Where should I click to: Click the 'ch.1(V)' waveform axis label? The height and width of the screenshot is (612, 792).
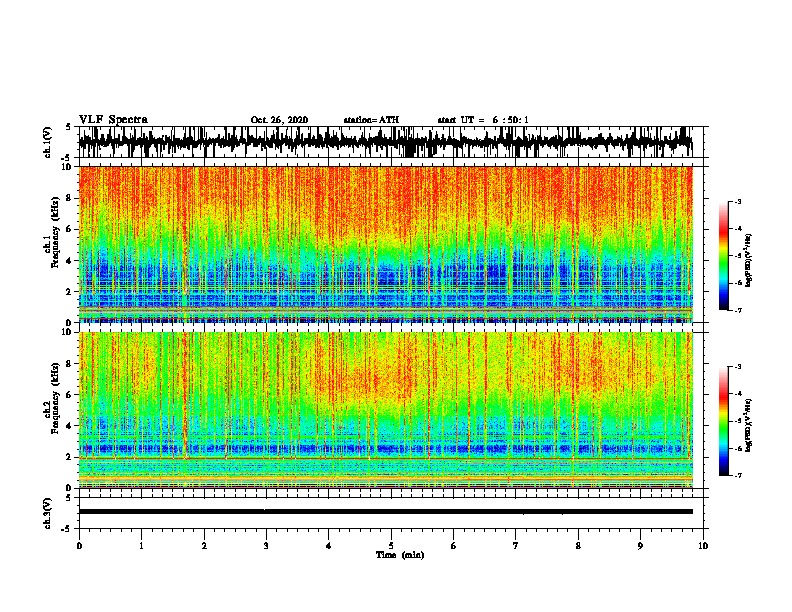click(47, 142)
